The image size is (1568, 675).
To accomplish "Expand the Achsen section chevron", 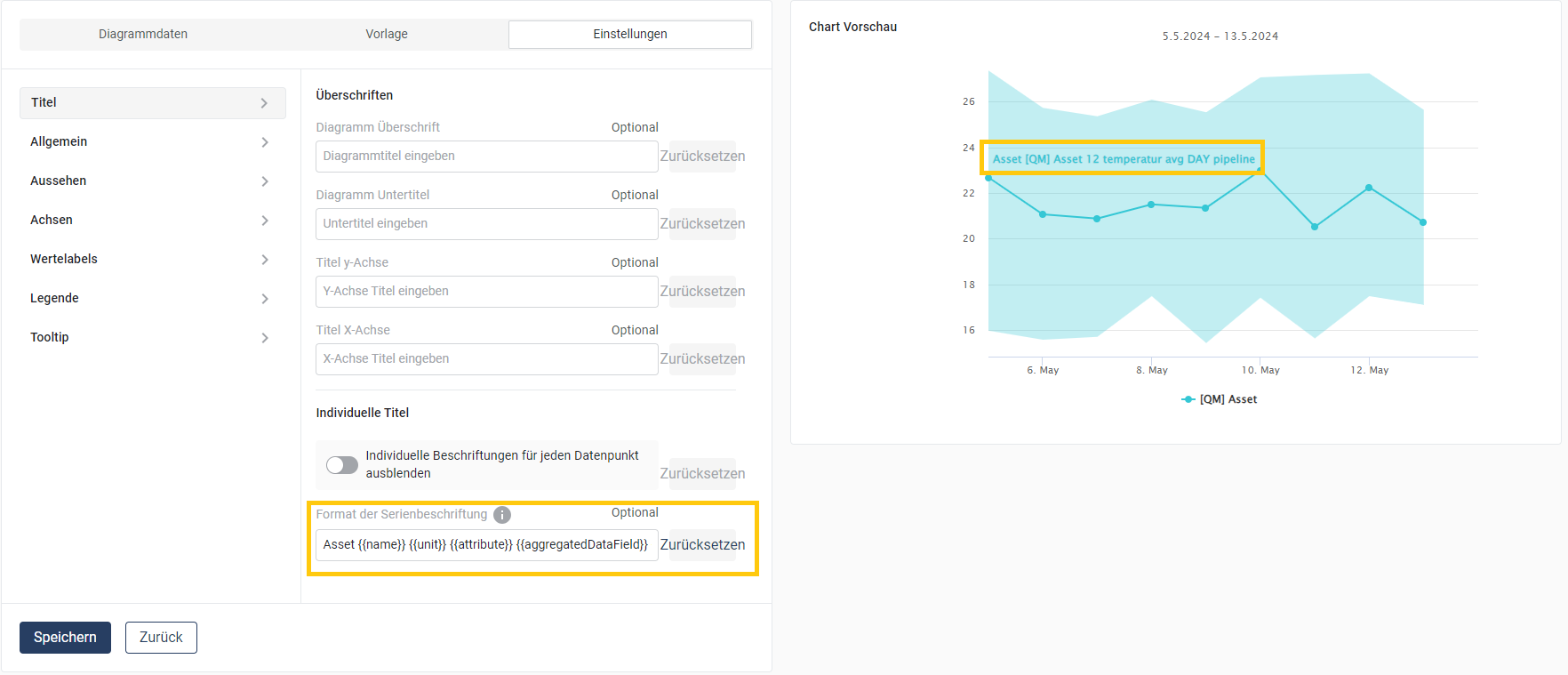I will 264,221.
